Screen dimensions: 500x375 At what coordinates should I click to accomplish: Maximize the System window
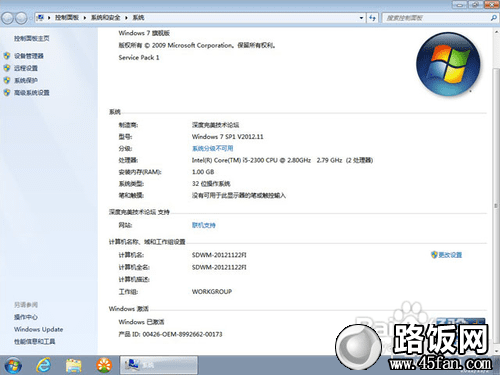pos(475,5)
